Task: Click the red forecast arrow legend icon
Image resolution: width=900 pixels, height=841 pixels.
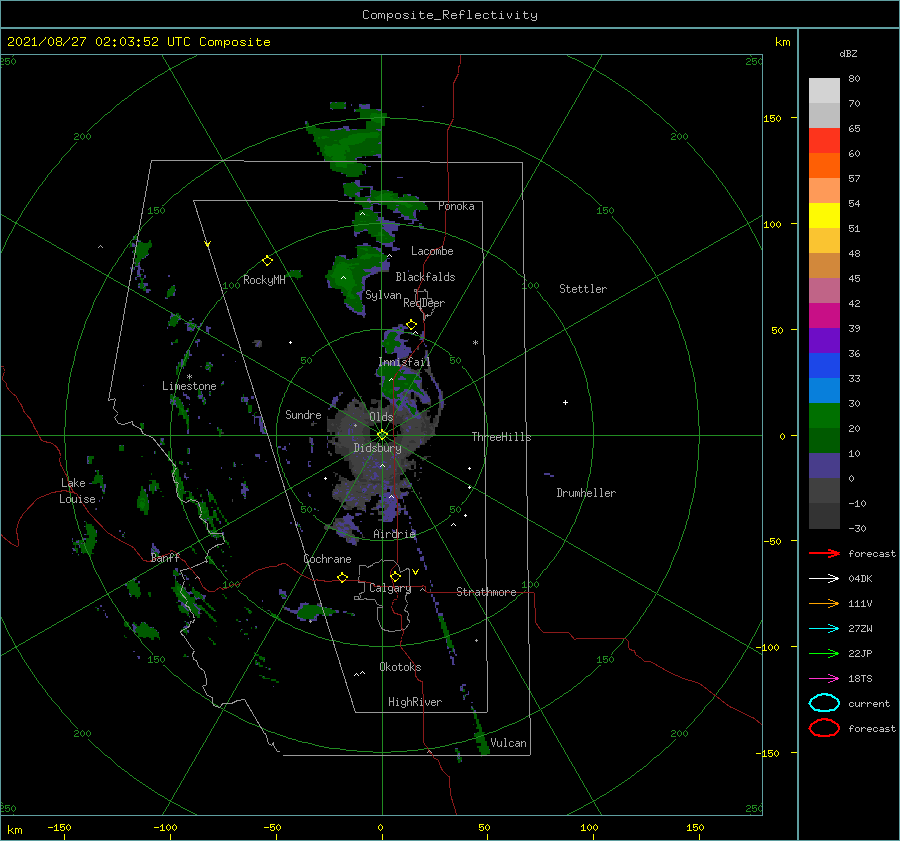Action: pos(824,553)
